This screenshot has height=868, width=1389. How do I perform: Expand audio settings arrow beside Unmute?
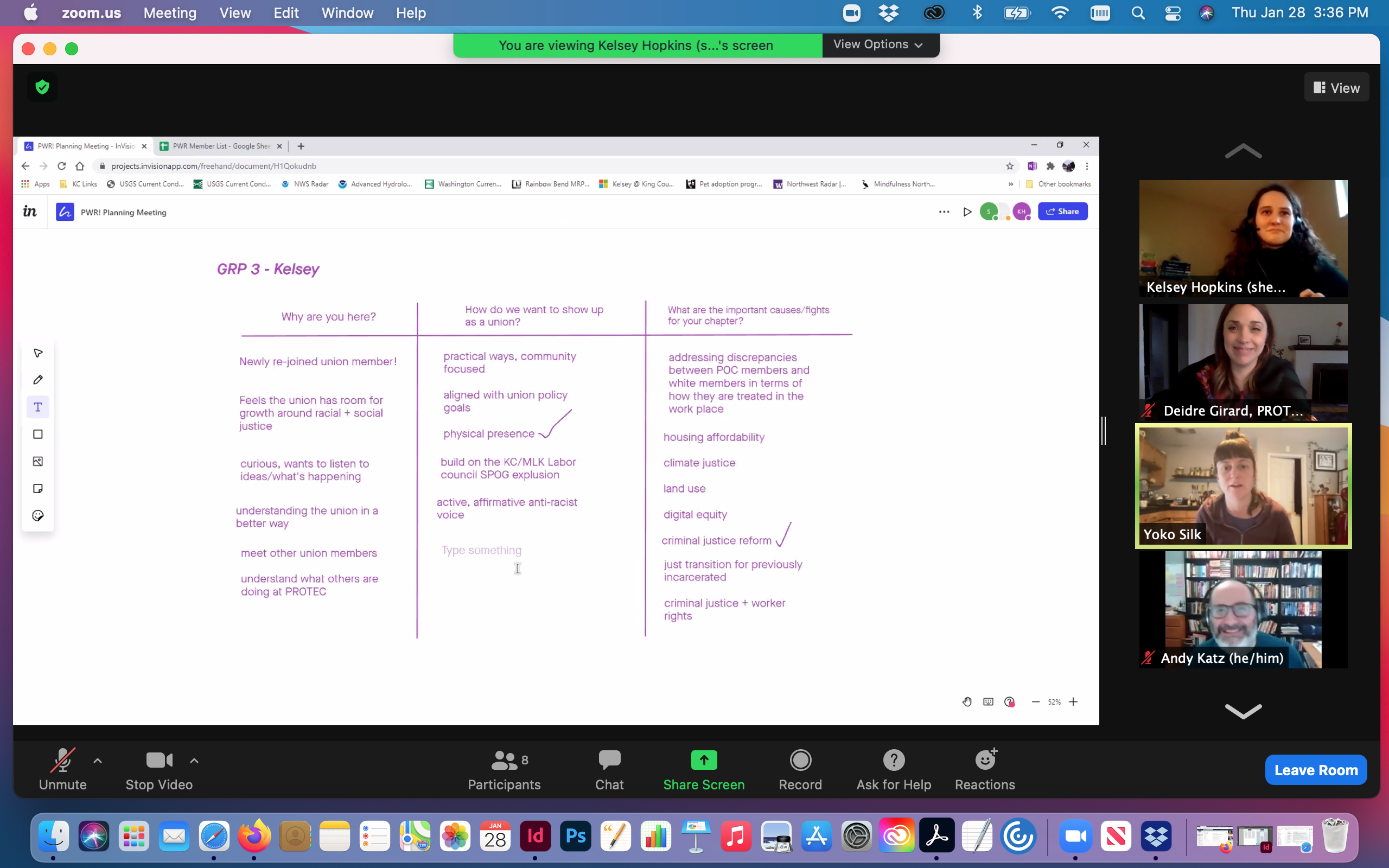(x=98, y=761)
